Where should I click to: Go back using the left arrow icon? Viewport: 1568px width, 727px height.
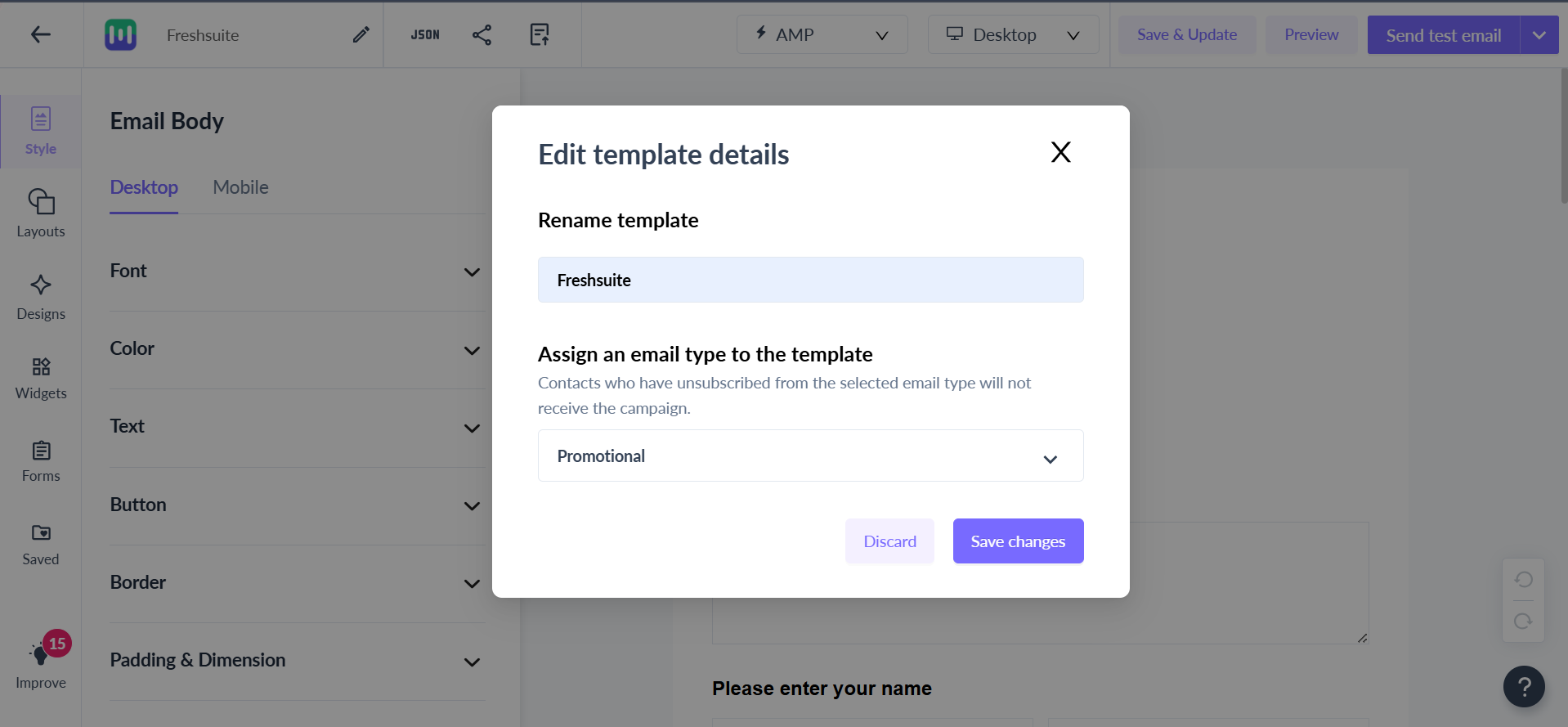41,34
